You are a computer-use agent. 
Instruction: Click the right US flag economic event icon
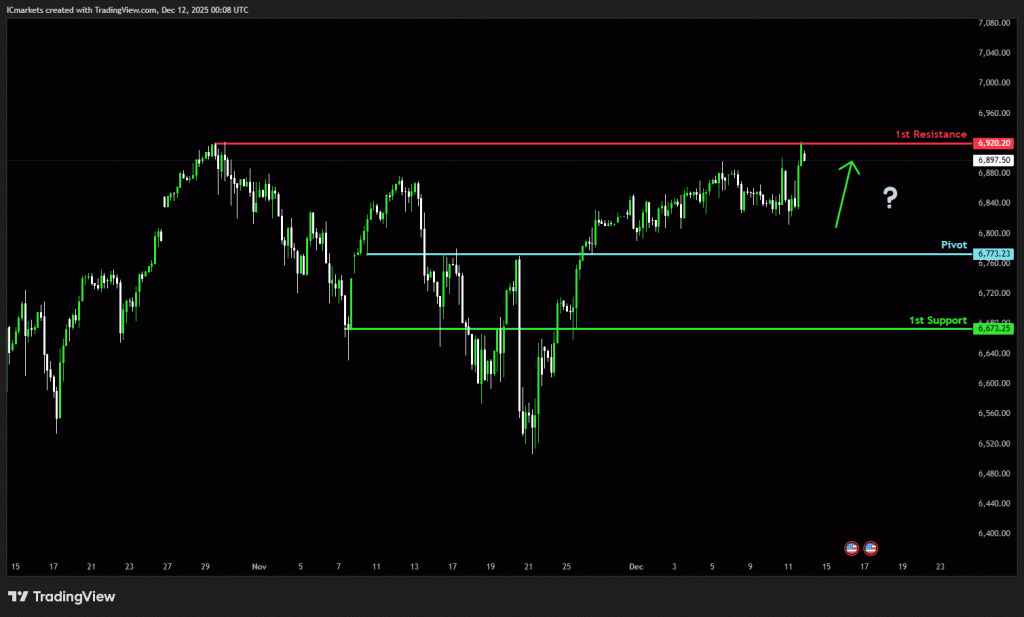coord(871,548)
